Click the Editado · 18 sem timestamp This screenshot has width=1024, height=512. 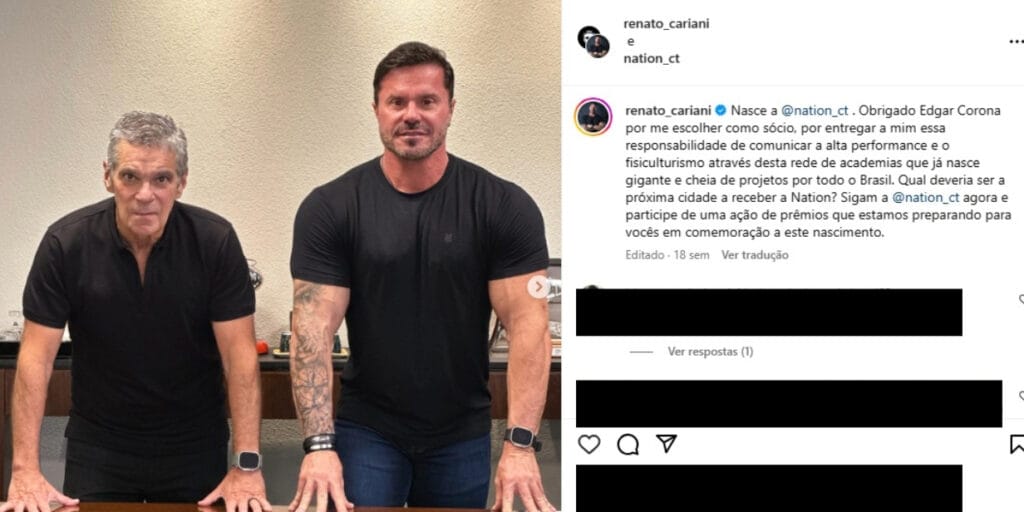(x=667, y=255)
